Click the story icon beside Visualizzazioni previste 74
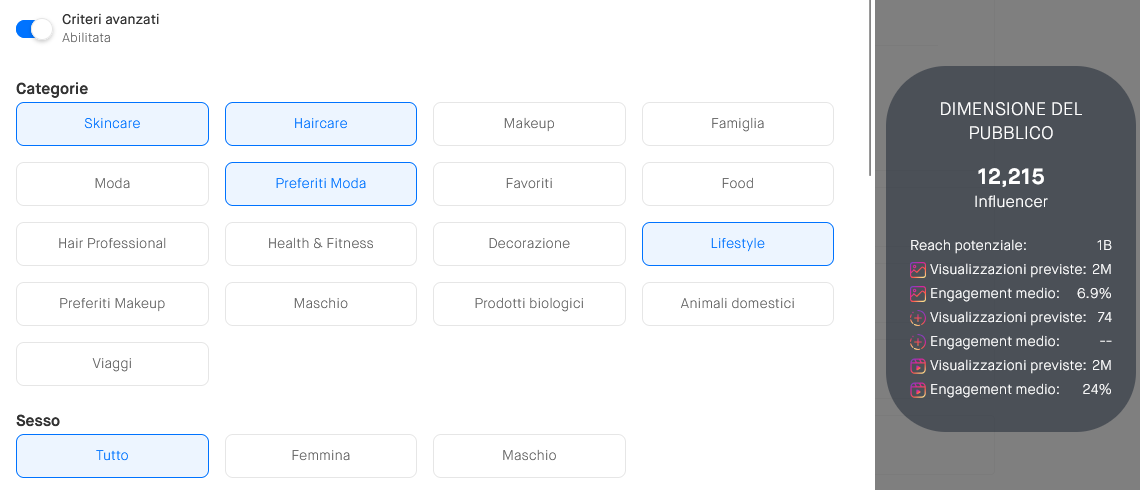Image resolution: width=1140 pixels, height=490 pixels. point(918,318)
